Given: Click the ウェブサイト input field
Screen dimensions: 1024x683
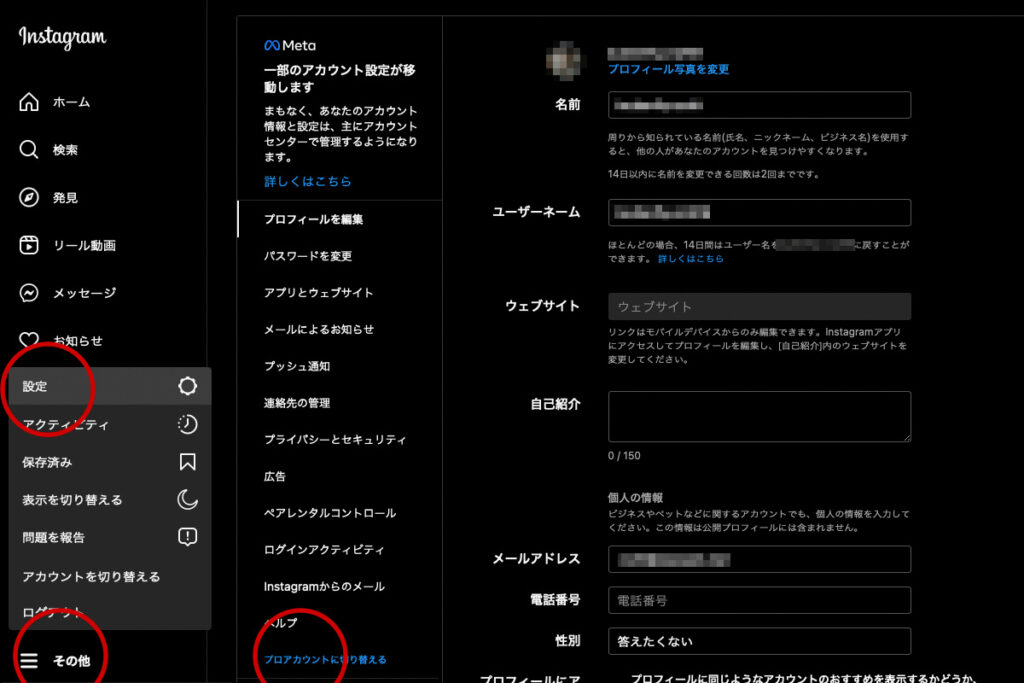Looking at the screenshot, I should tap(759, 306).
